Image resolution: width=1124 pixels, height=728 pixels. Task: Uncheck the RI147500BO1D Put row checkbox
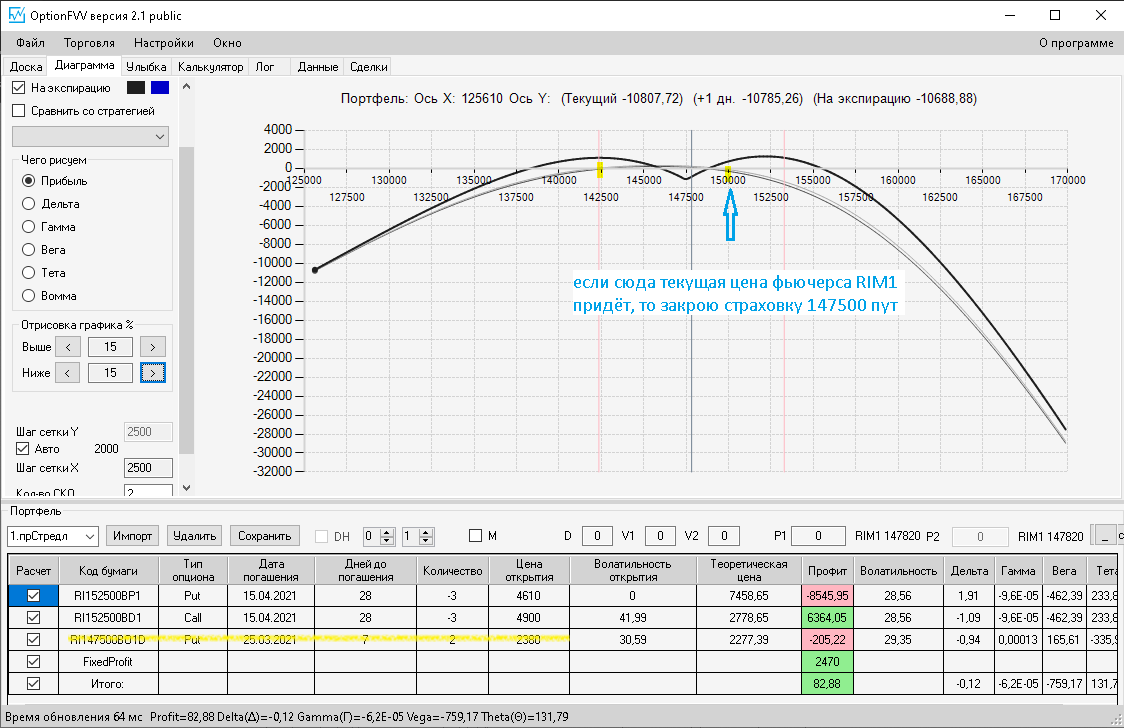pyautogui.click(x=33, y=639)
